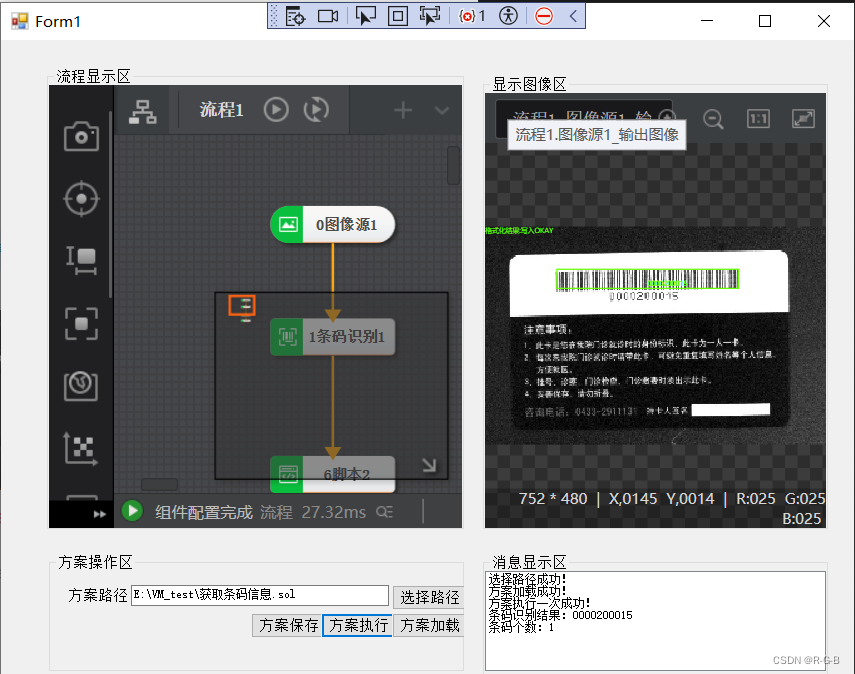Click the message display text box
This screenshot has height=674, width=855.
655,621
